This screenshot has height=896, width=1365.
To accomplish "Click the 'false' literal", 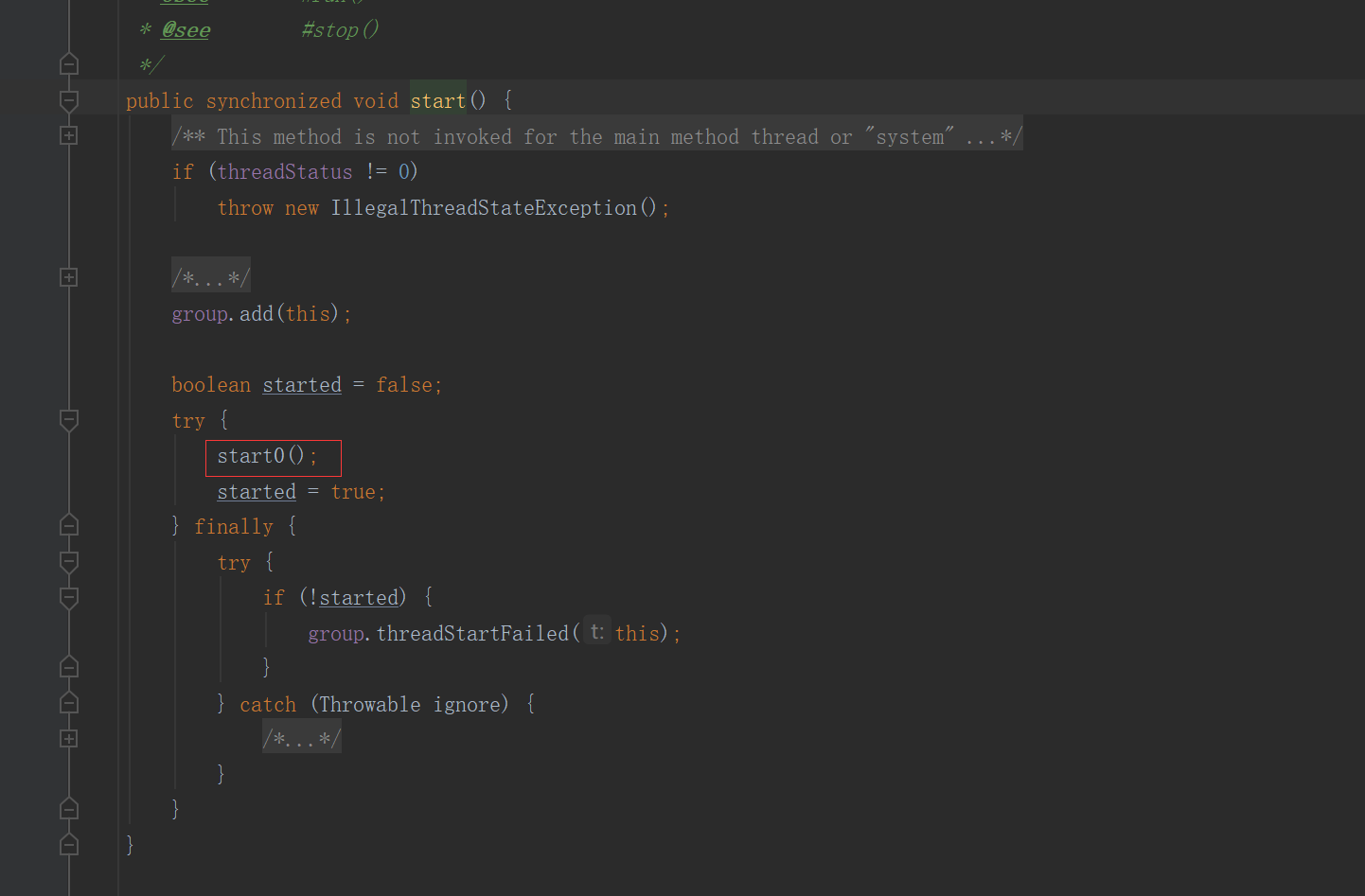I will 404,384.
